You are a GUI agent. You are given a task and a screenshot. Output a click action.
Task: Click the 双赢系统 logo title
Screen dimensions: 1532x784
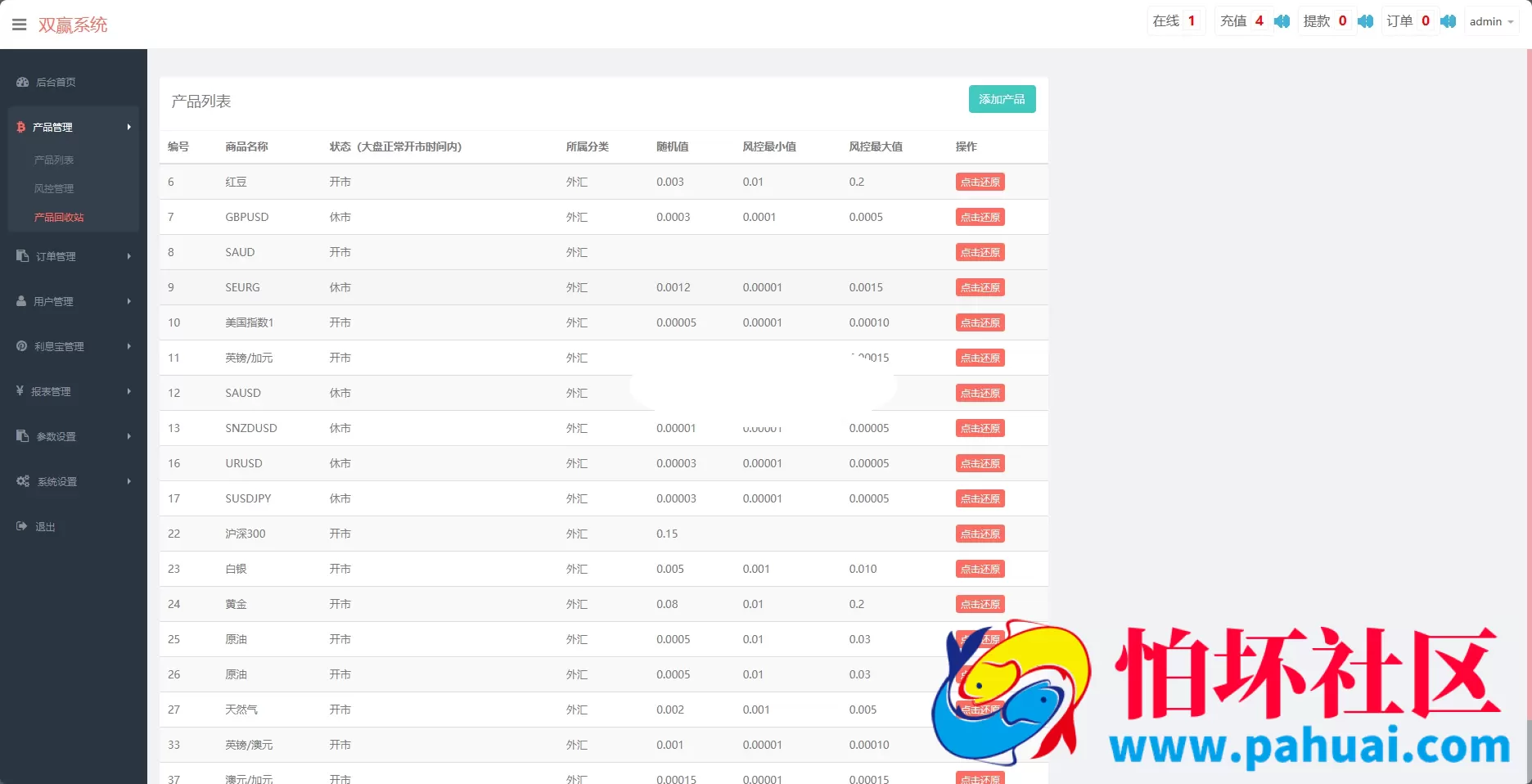73,25
